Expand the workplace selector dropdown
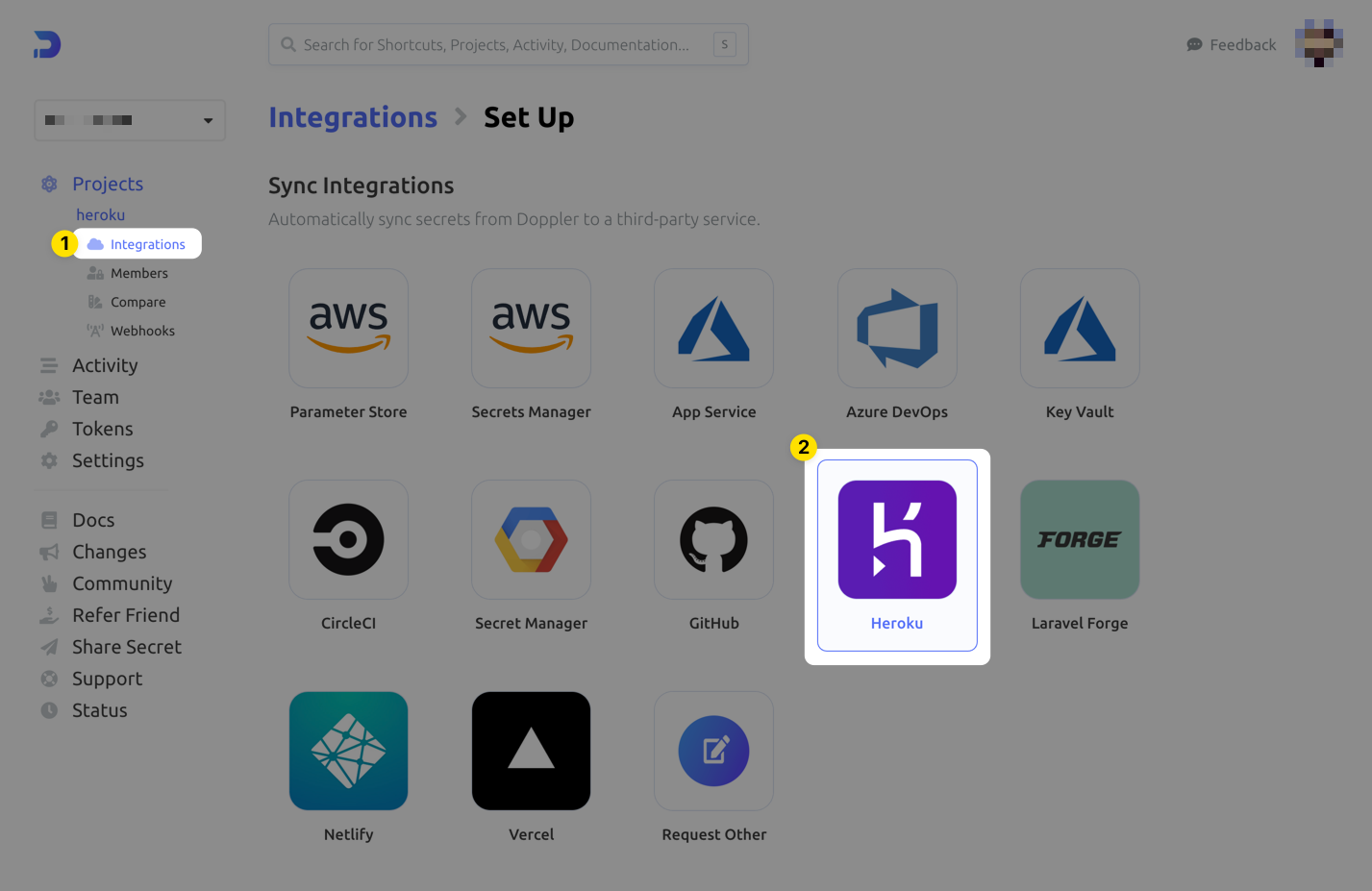1372x891 pixels. pyautogui.click(x=130, y=120)
